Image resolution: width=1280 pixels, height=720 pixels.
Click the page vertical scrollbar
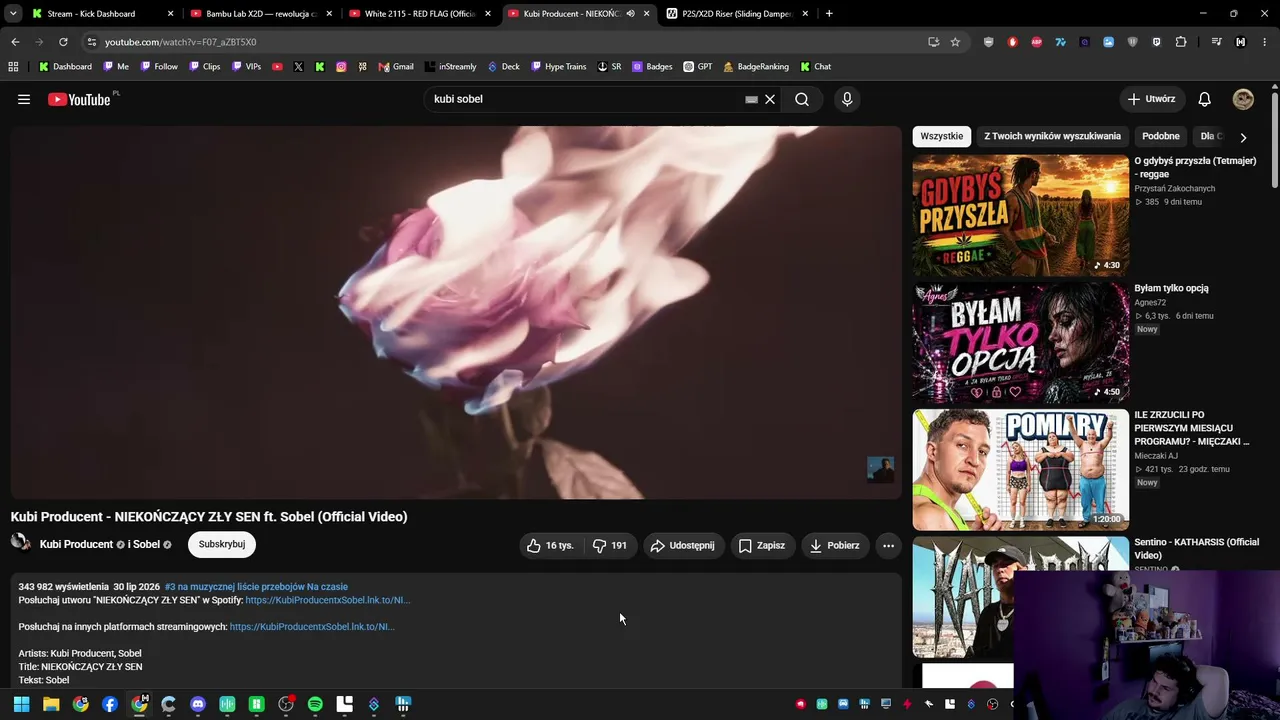(1275, 138)
